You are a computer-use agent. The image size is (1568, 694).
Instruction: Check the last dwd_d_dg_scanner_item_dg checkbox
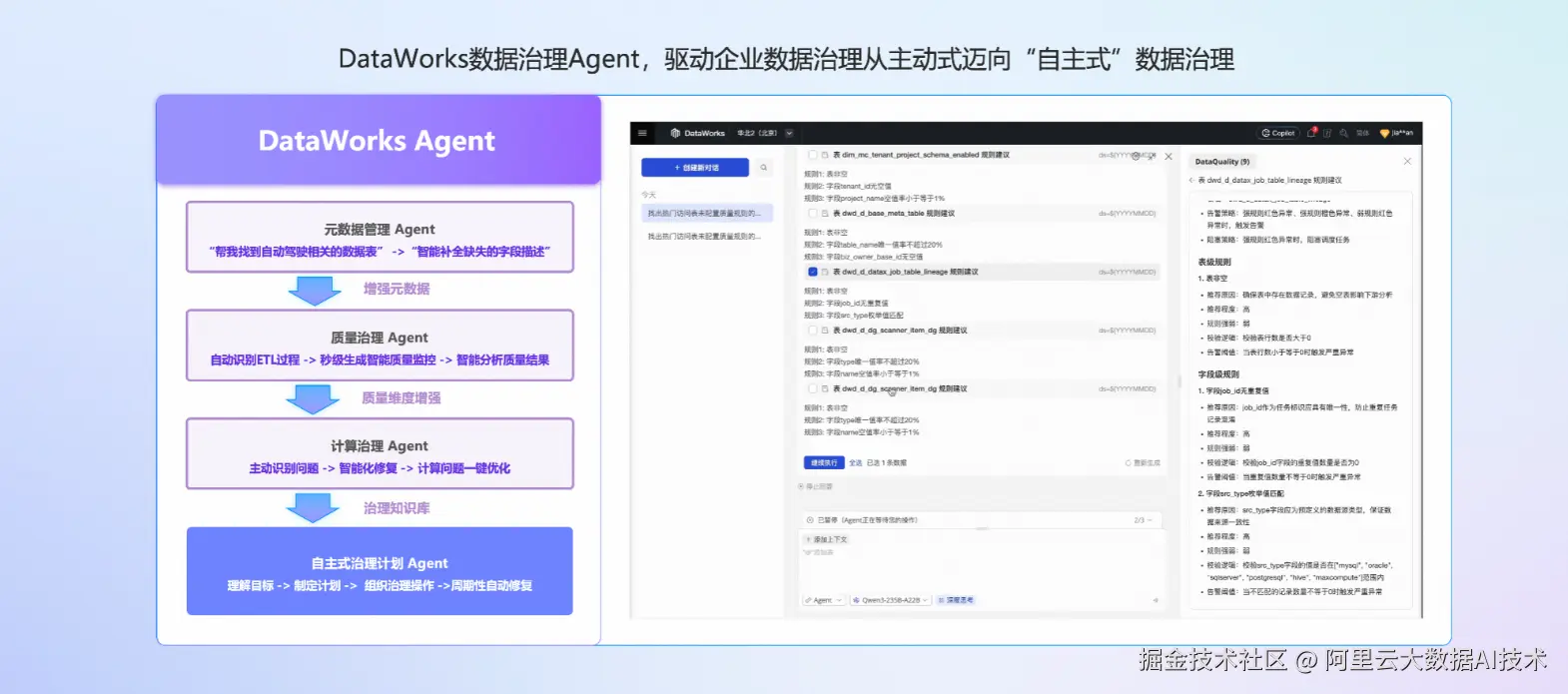pos(813,388)
